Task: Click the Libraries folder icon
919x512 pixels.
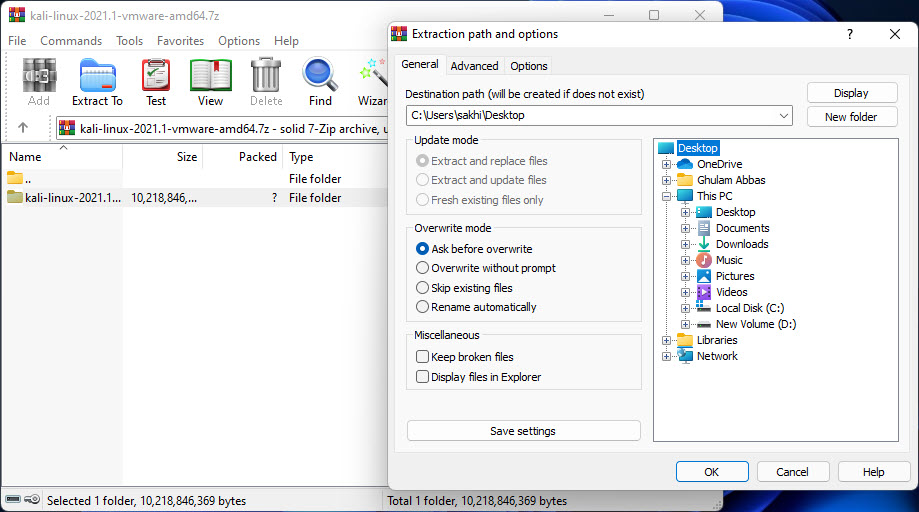Action: [685, 340]
